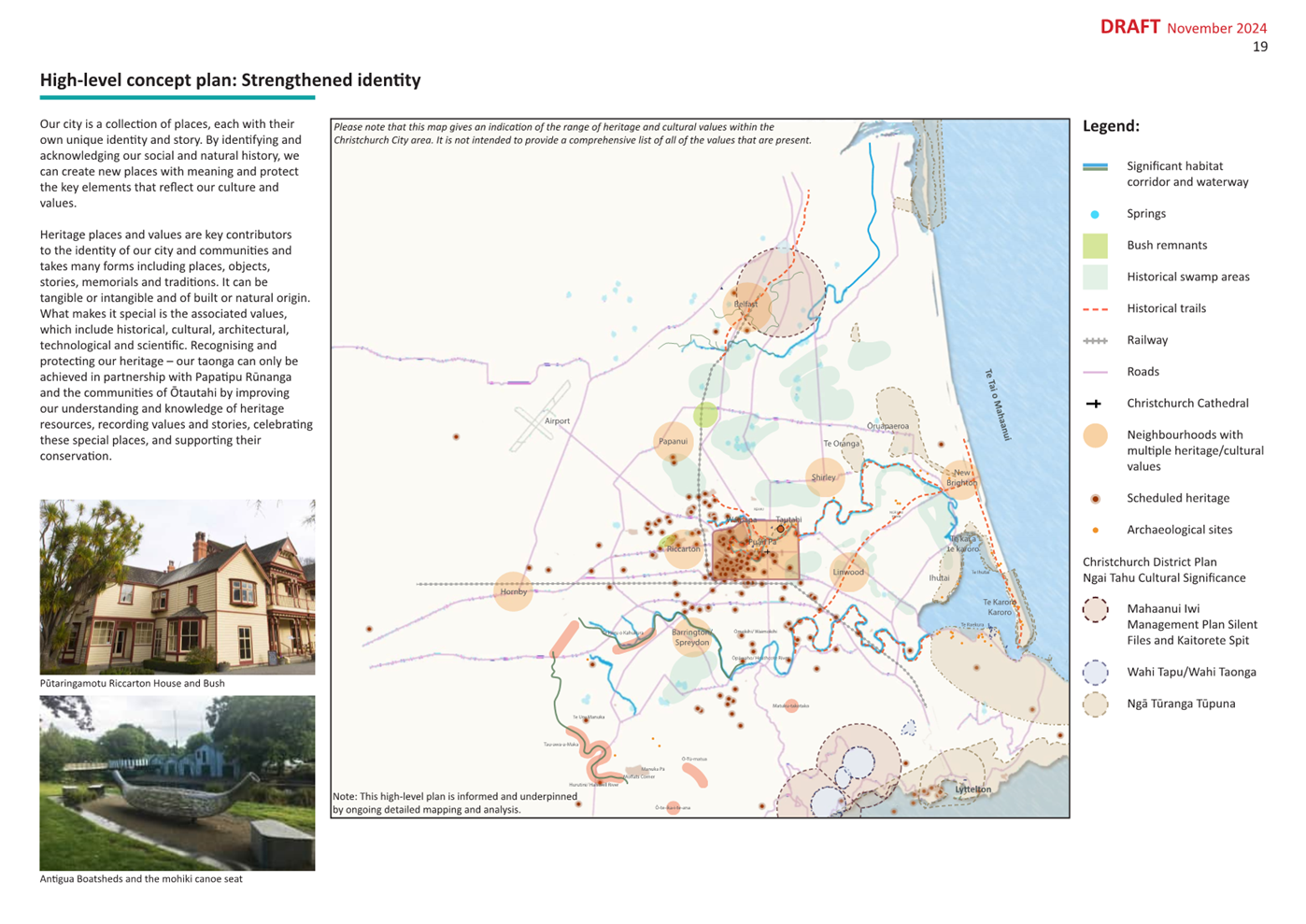1306x924 pixels.
Task: Click the Significant habitat corridor legend swatch
Action: (x=1095, y=167)
